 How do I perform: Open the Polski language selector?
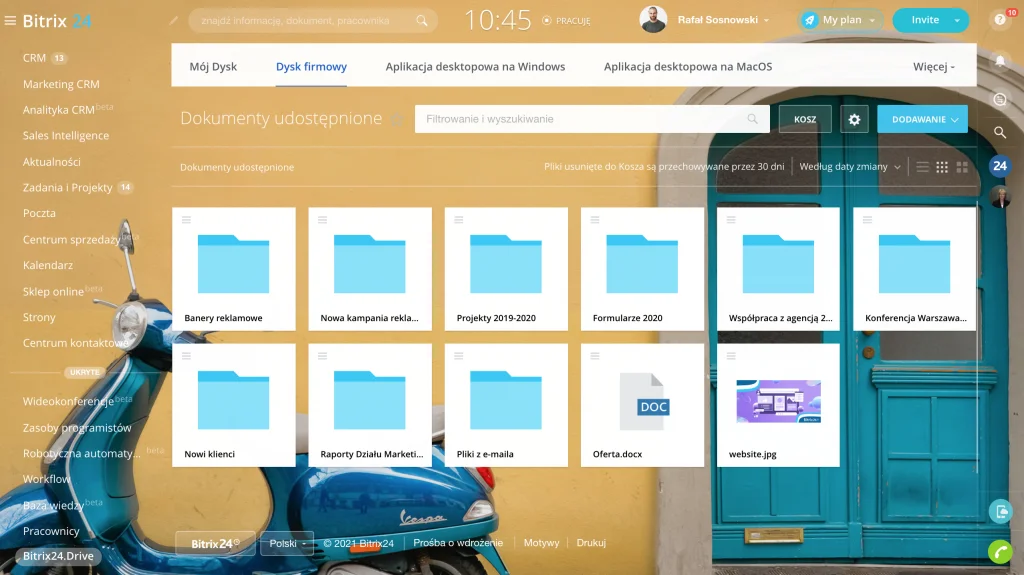[287, 543]
